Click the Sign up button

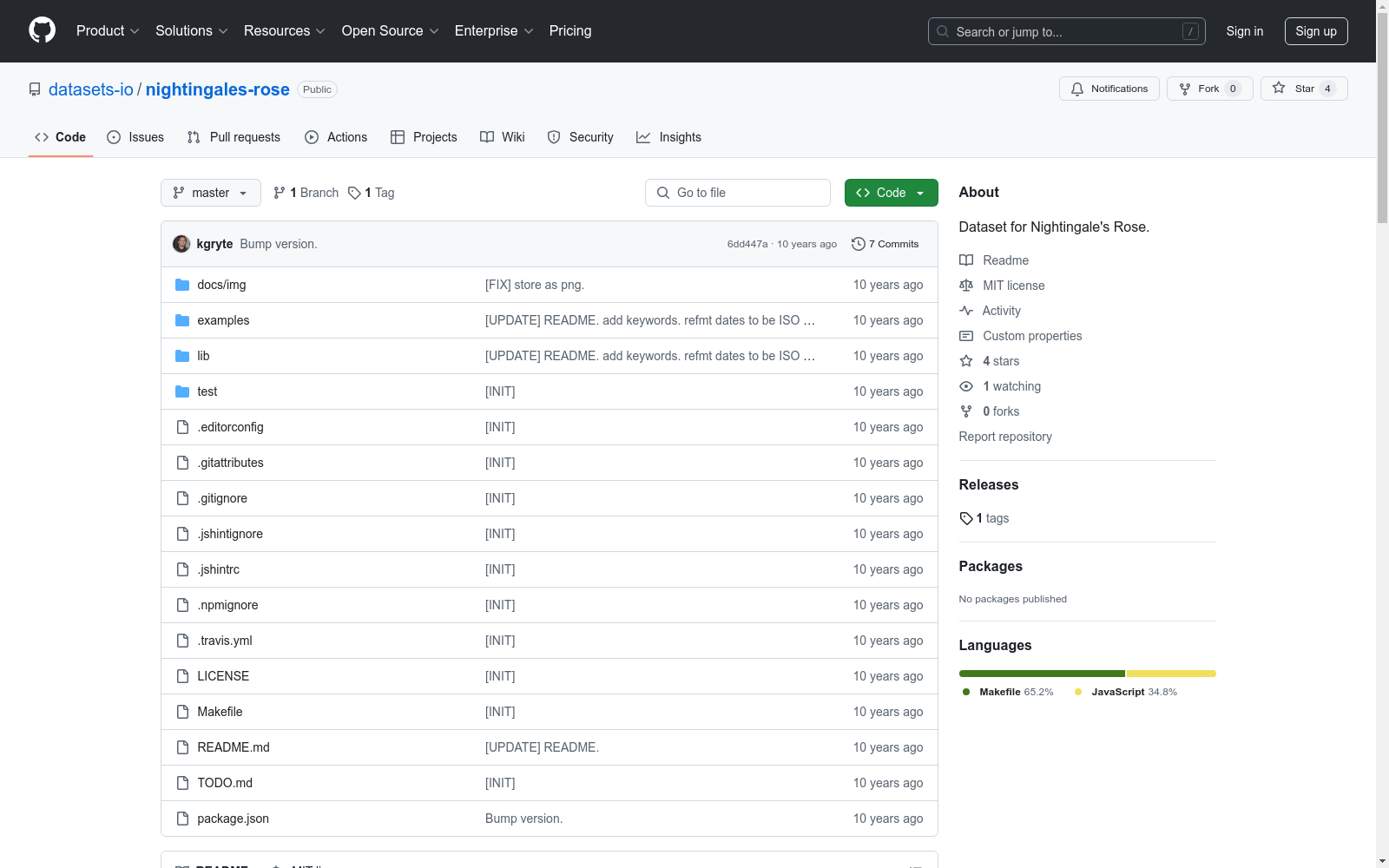coord(1316,31)
